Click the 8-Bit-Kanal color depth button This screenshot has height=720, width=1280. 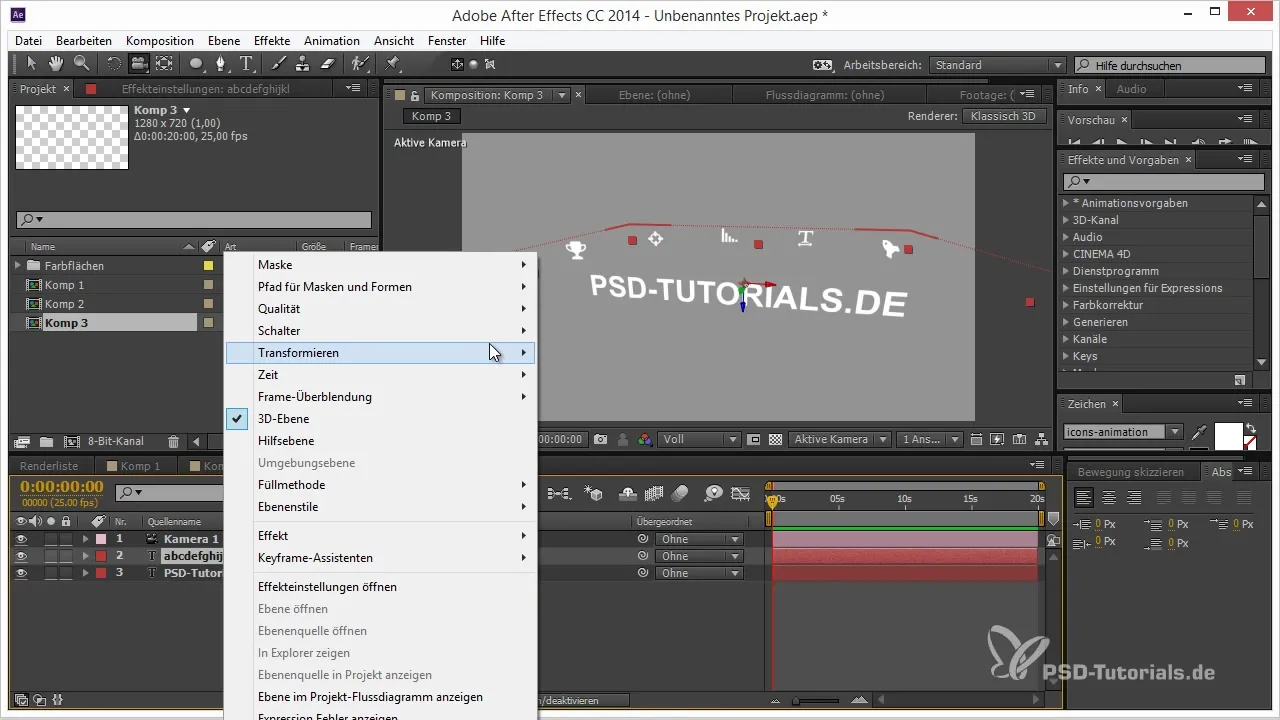116,441
